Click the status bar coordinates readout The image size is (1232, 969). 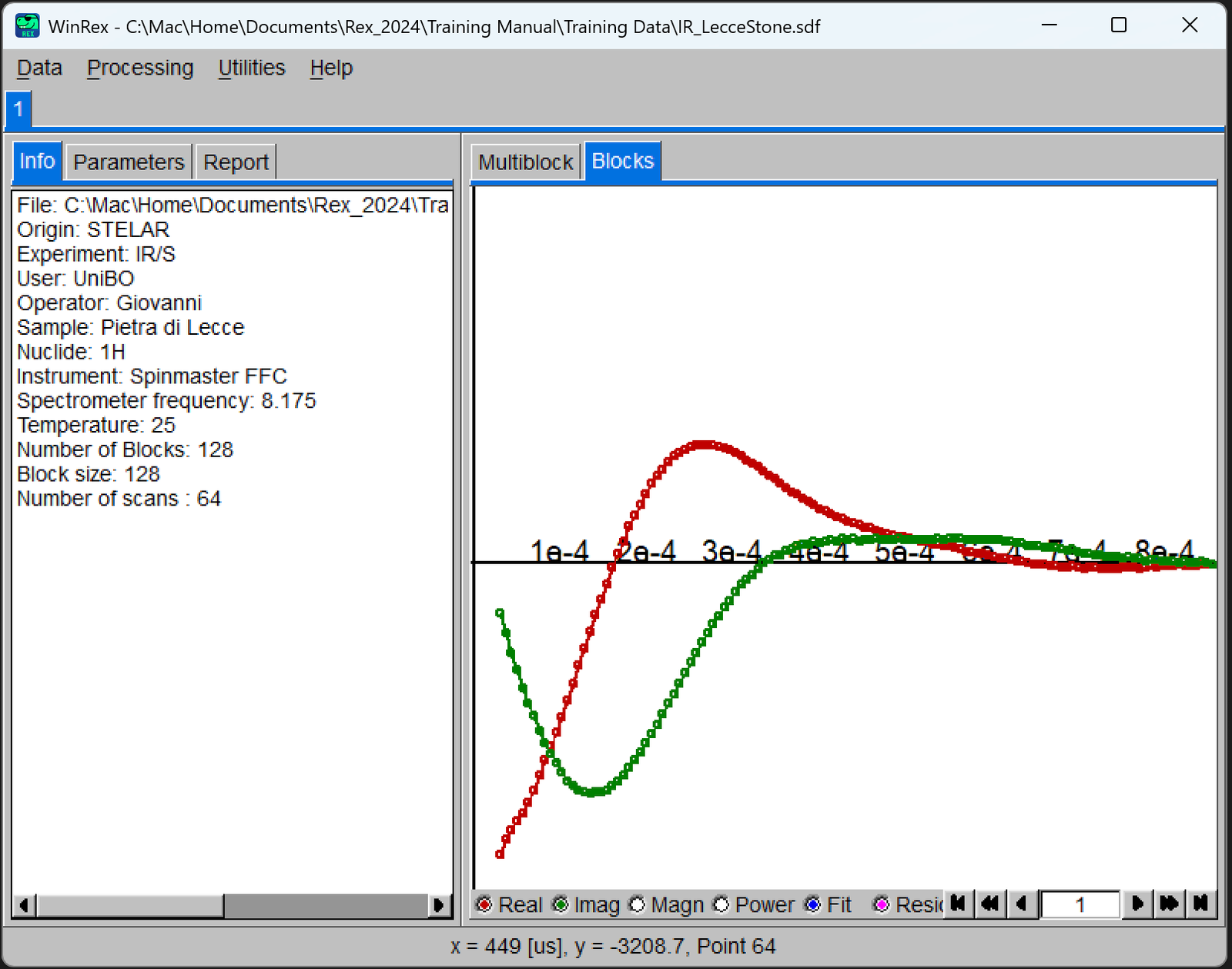click(x=613, y=946)
